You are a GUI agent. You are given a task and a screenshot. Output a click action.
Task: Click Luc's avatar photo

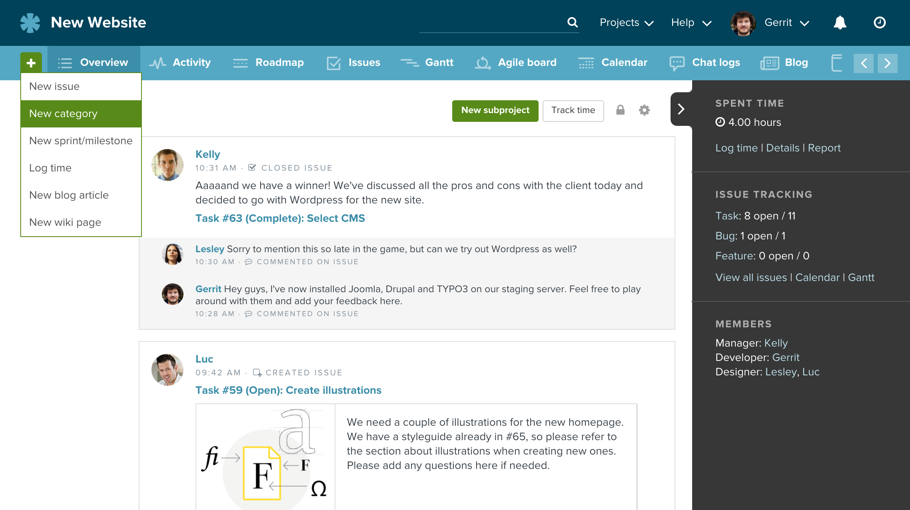(167, 370)
